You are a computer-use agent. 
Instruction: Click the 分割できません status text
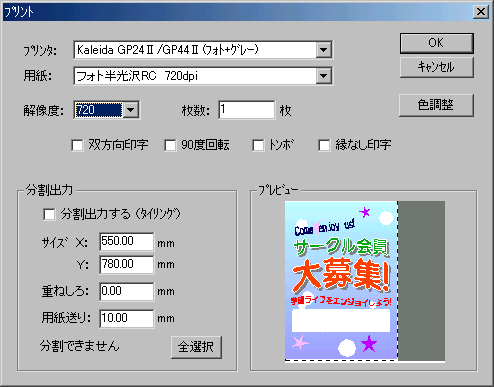(x=80, y=346)
